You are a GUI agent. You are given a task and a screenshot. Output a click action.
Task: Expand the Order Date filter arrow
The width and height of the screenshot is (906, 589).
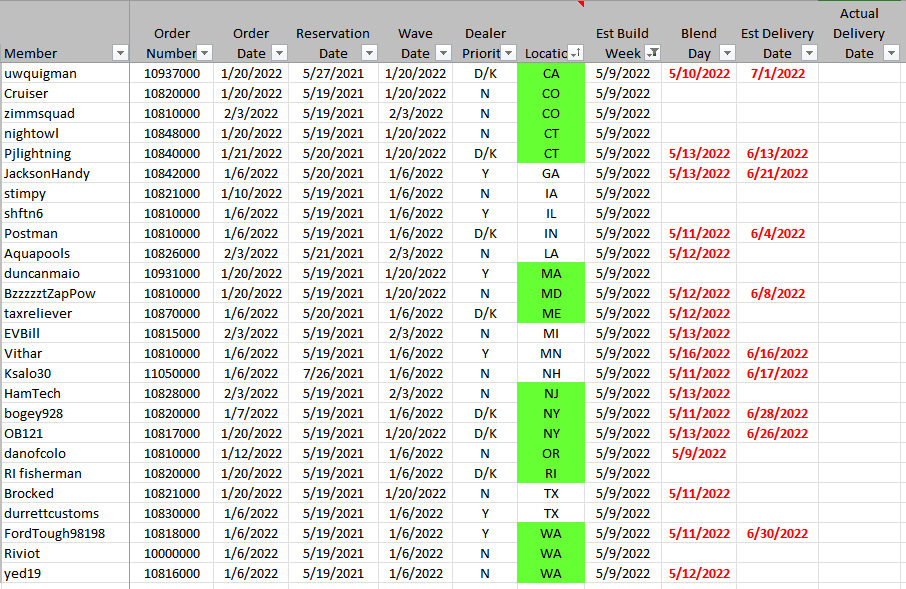click(x=281, y=53)
